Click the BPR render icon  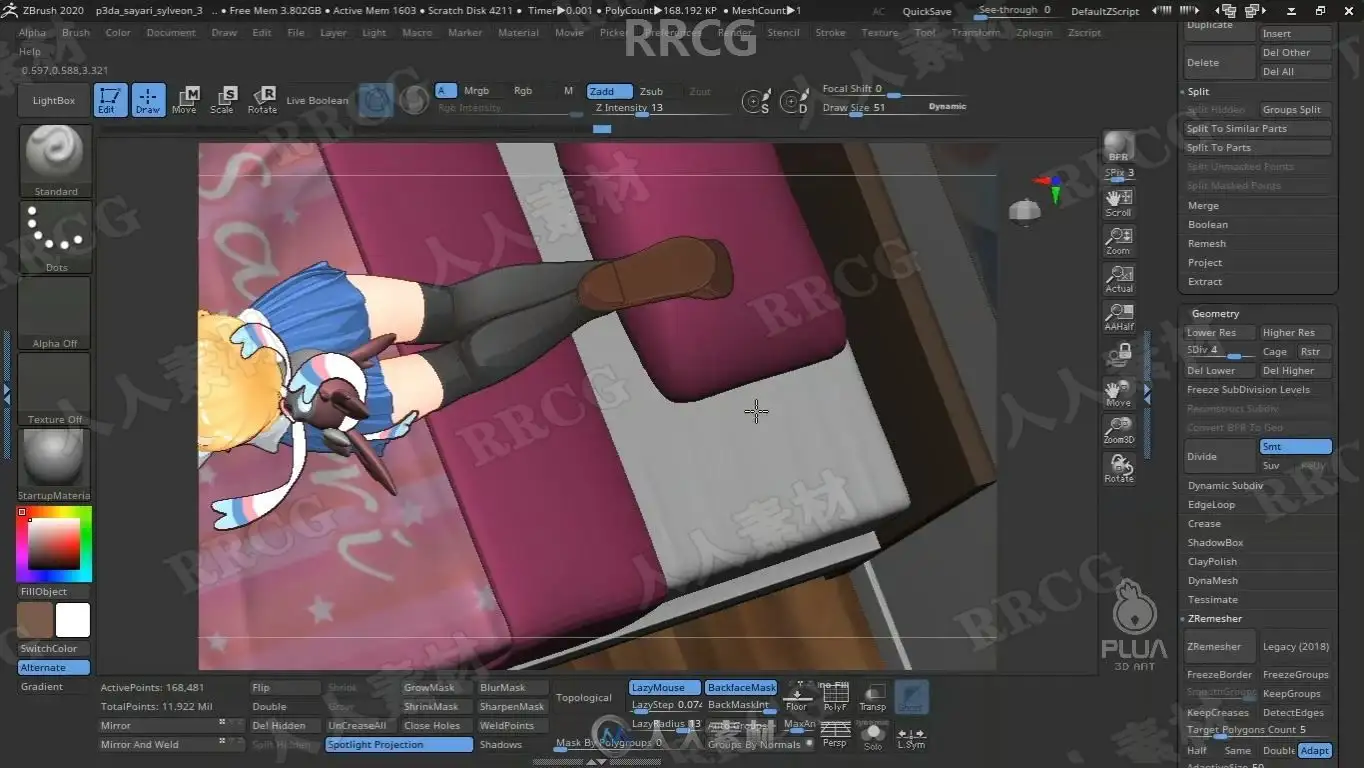[1119, 147]
